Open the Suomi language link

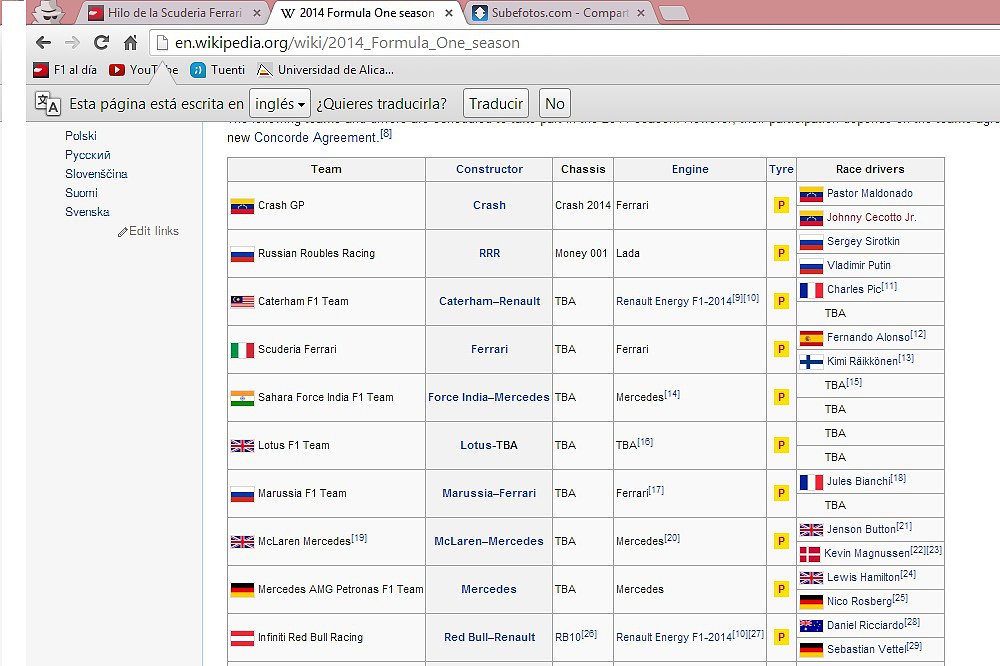81,193
